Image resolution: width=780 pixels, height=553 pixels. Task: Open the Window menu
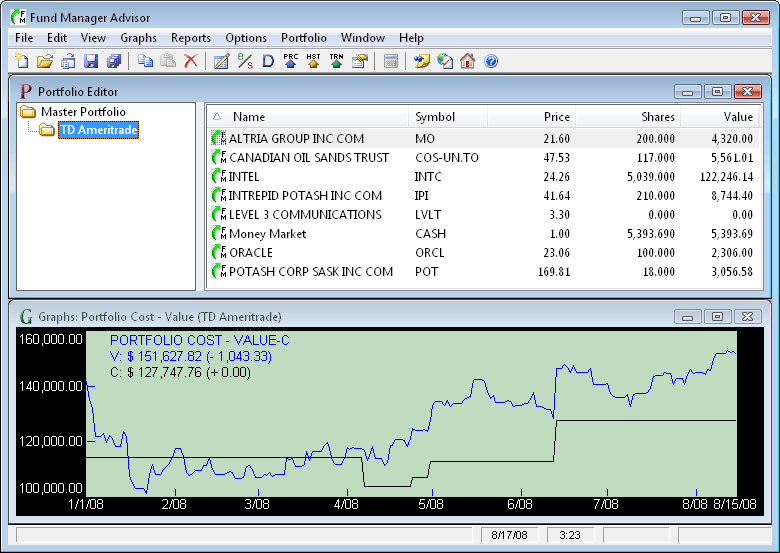click(x=363, y=38)
